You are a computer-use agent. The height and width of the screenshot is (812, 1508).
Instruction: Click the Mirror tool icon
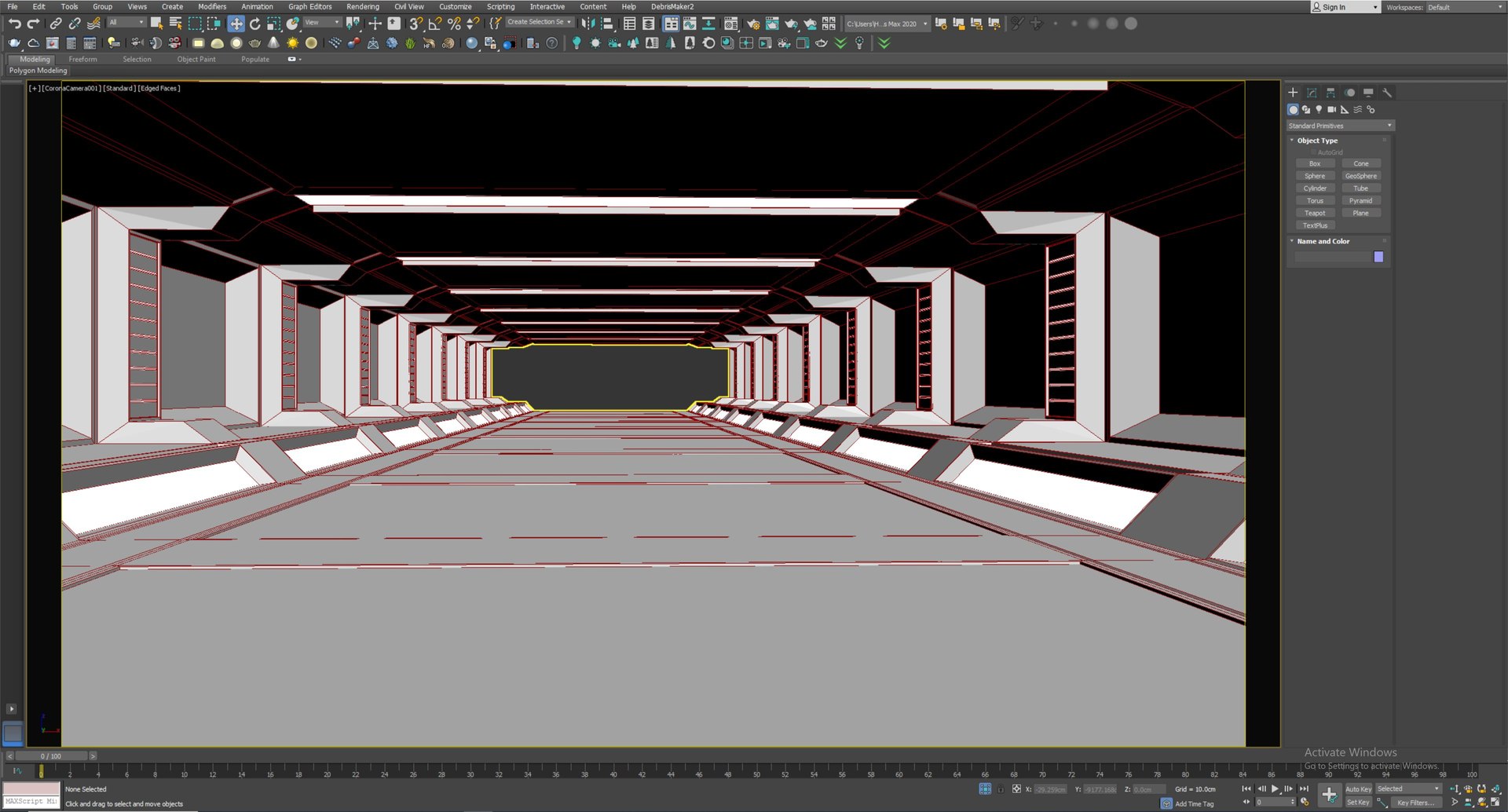(588, 24)
